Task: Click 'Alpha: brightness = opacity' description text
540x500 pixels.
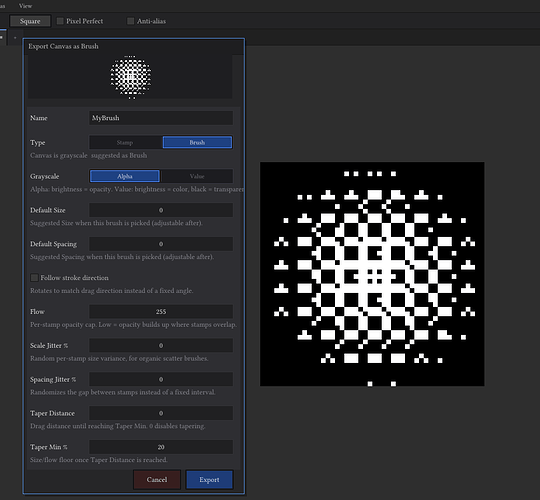Action: pyautogui.click(x=137, y=189)
